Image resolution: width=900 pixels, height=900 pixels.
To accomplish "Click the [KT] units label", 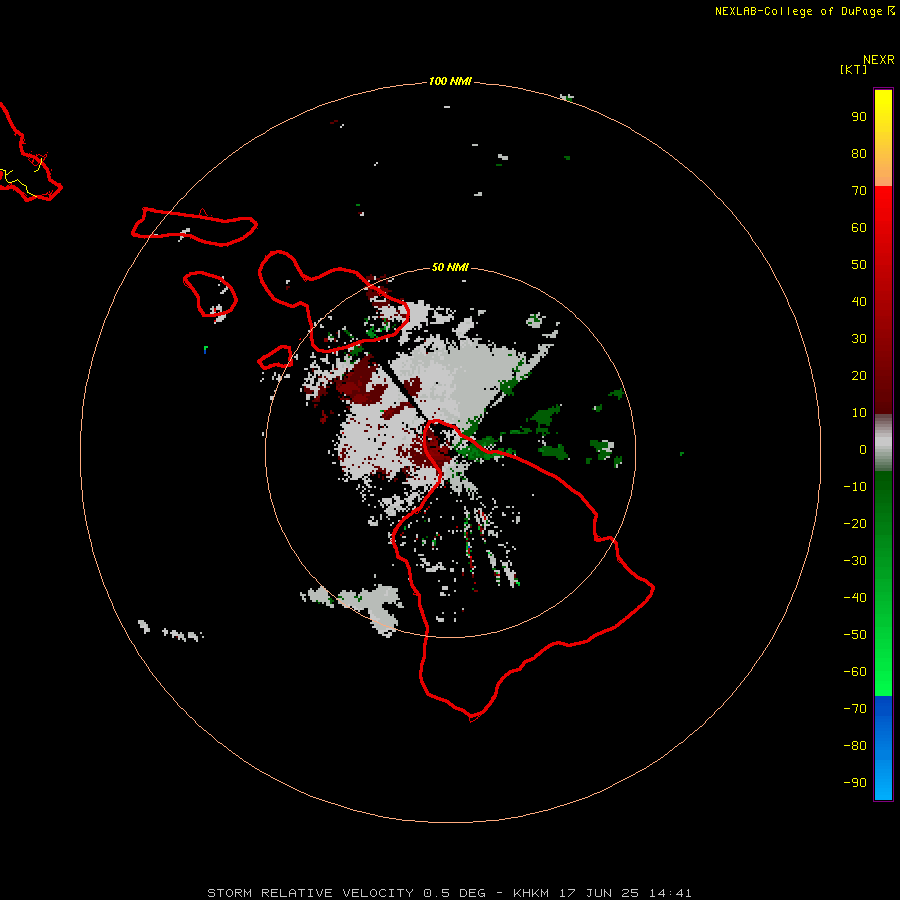I will click(854, 69).
